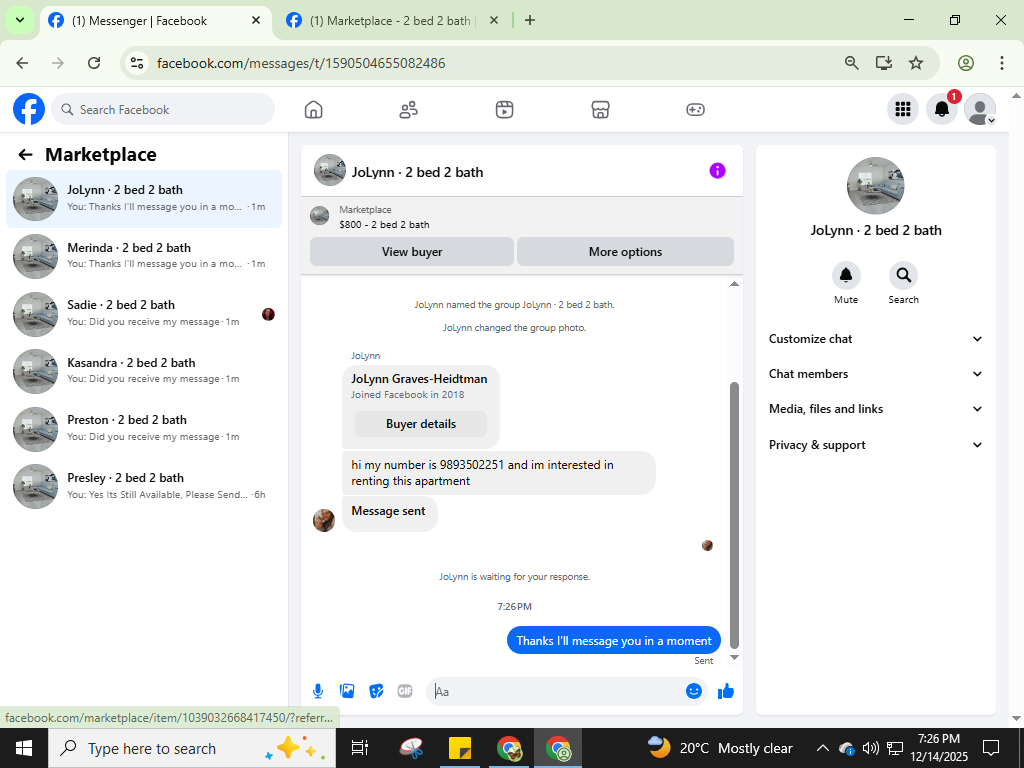Click the View buyer button
The width and height of the screenshot is (1024, 768).
(412, 251)
